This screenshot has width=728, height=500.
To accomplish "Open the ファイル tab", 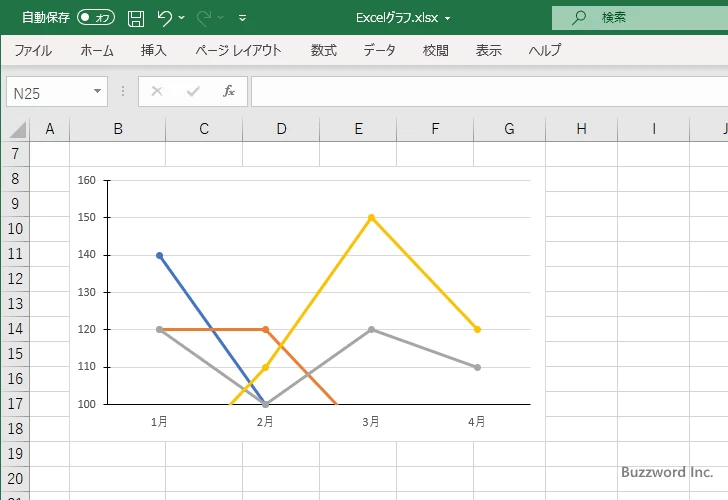I will tap(33, 50).
